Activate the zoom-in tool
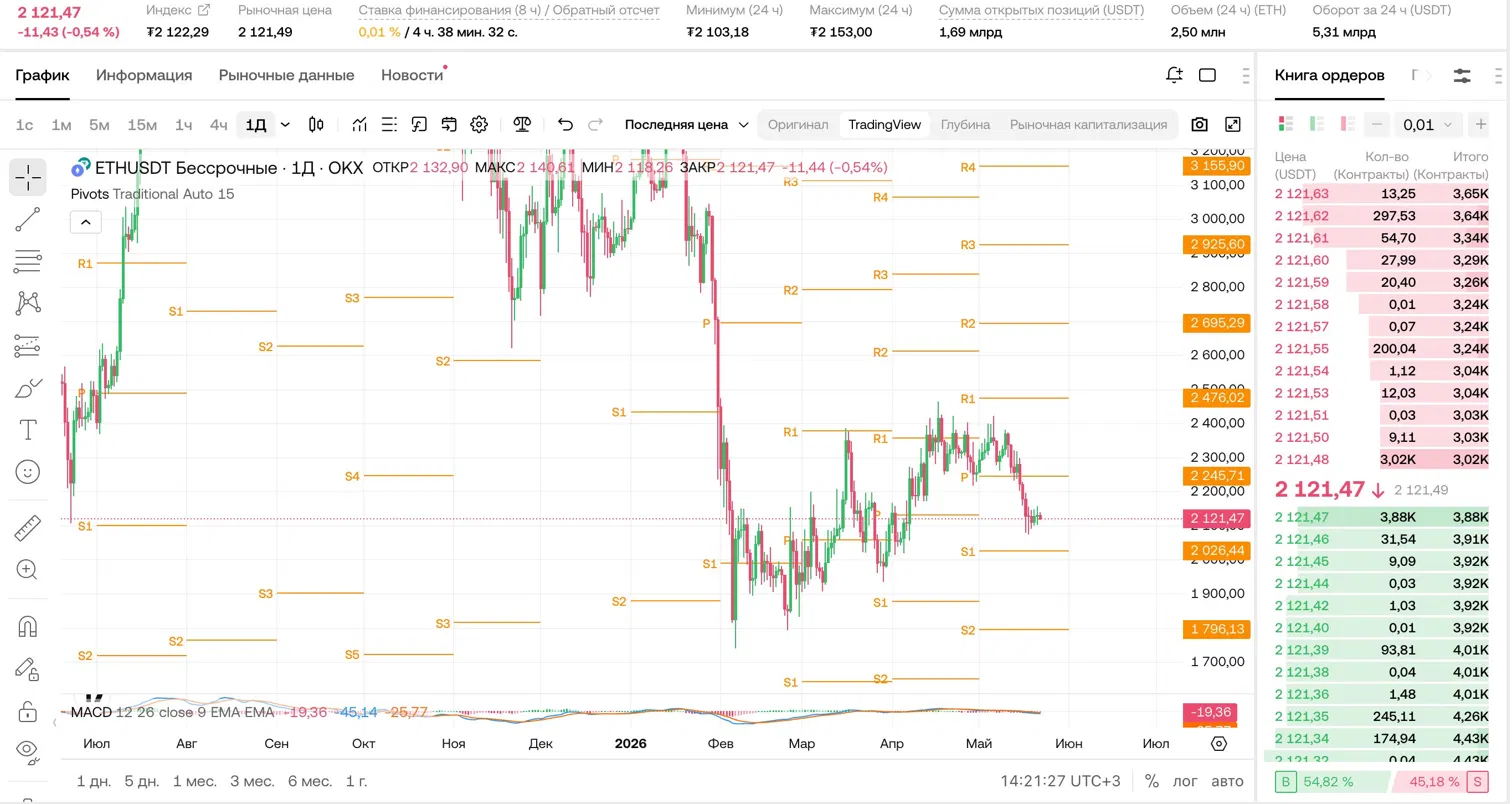This screenshot has width=1512, height=804. (x=28, y=569)
